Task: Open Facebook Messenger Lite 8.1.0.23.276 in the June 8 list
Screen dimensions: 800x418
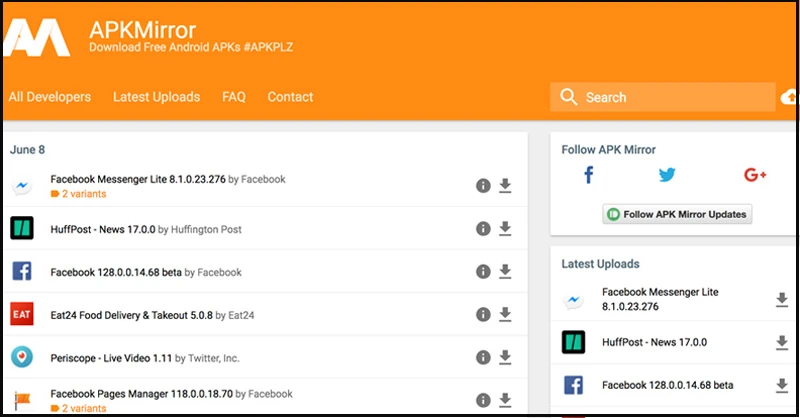Action: coord(138,179)
